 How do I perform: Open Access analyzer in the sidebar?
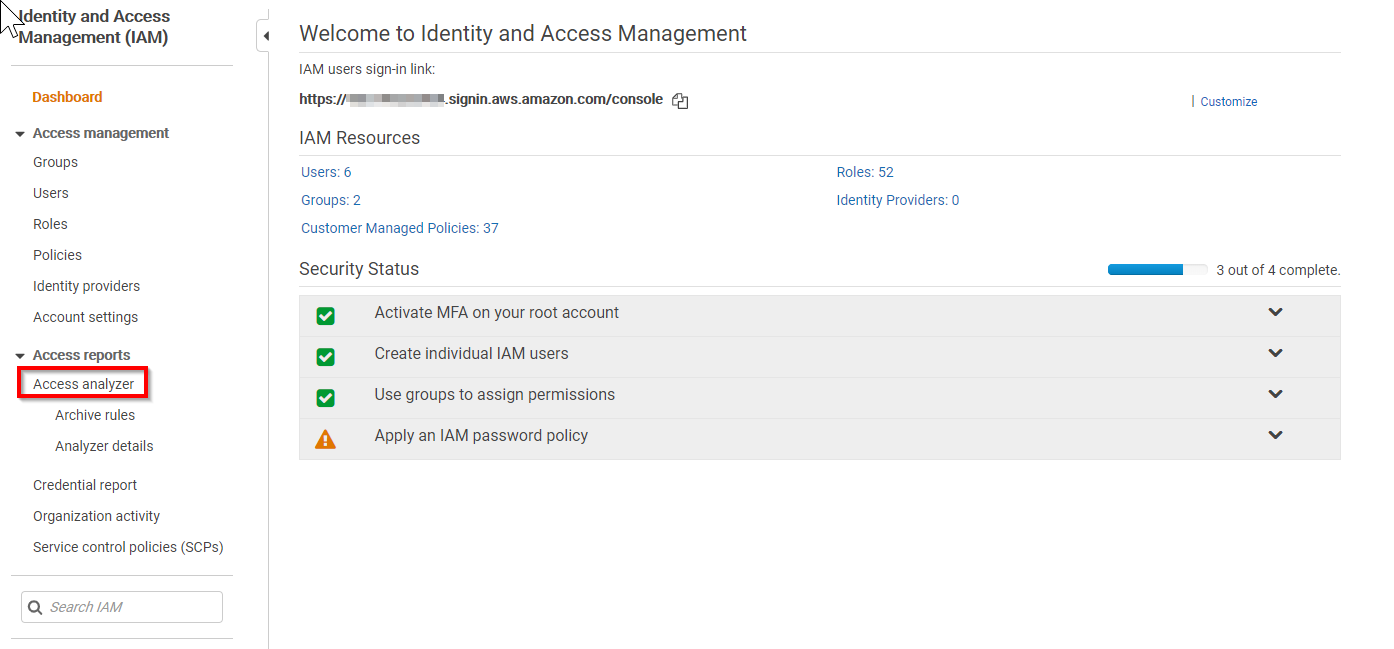point(83,384)
